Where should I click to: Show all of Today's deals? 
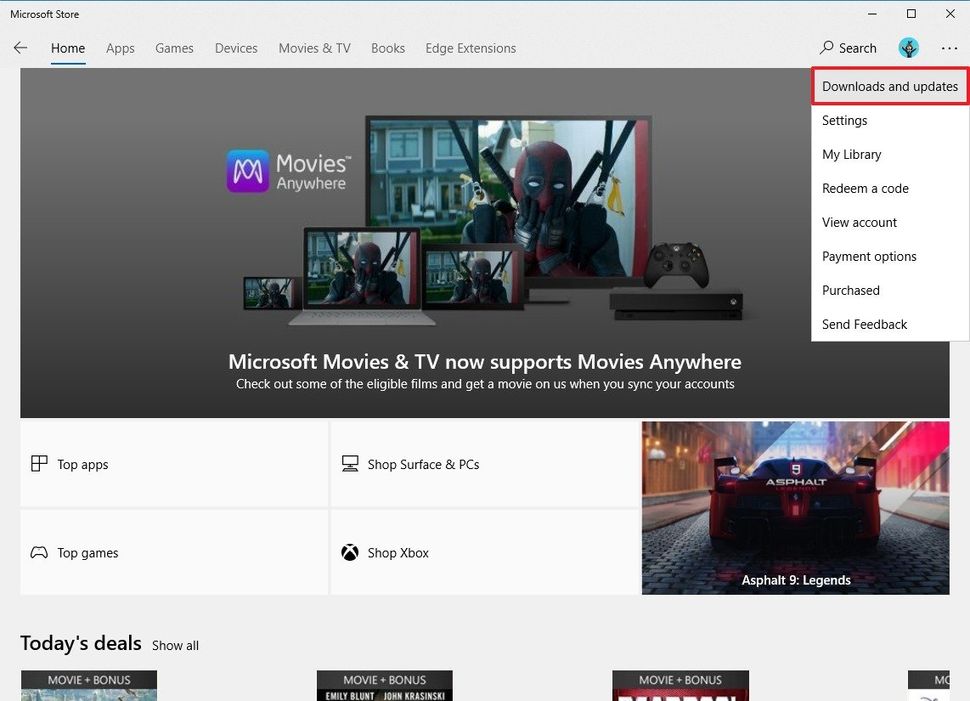(175, 645)
